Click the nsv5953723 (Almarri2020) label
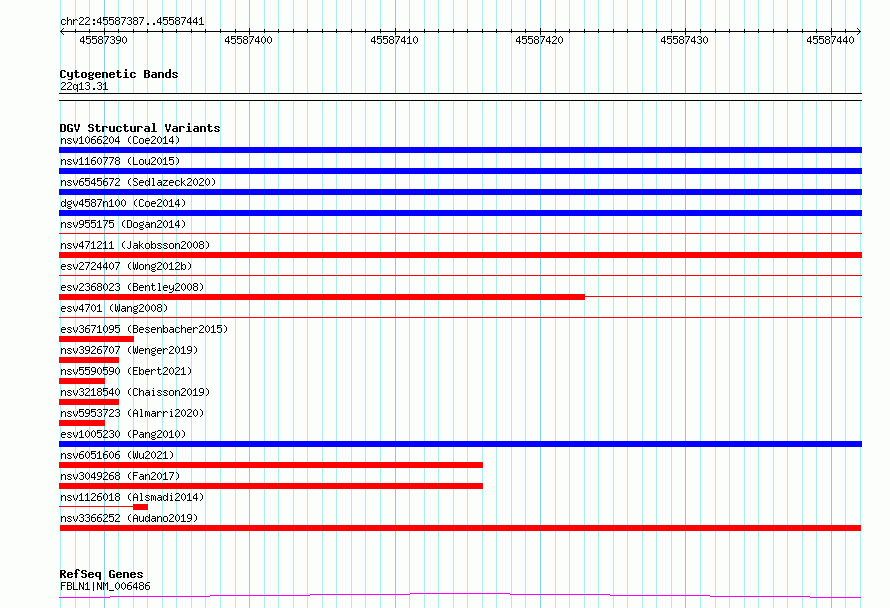Image resolution: width=890 pixels, height=608 pixels. [x=132, y=413]
